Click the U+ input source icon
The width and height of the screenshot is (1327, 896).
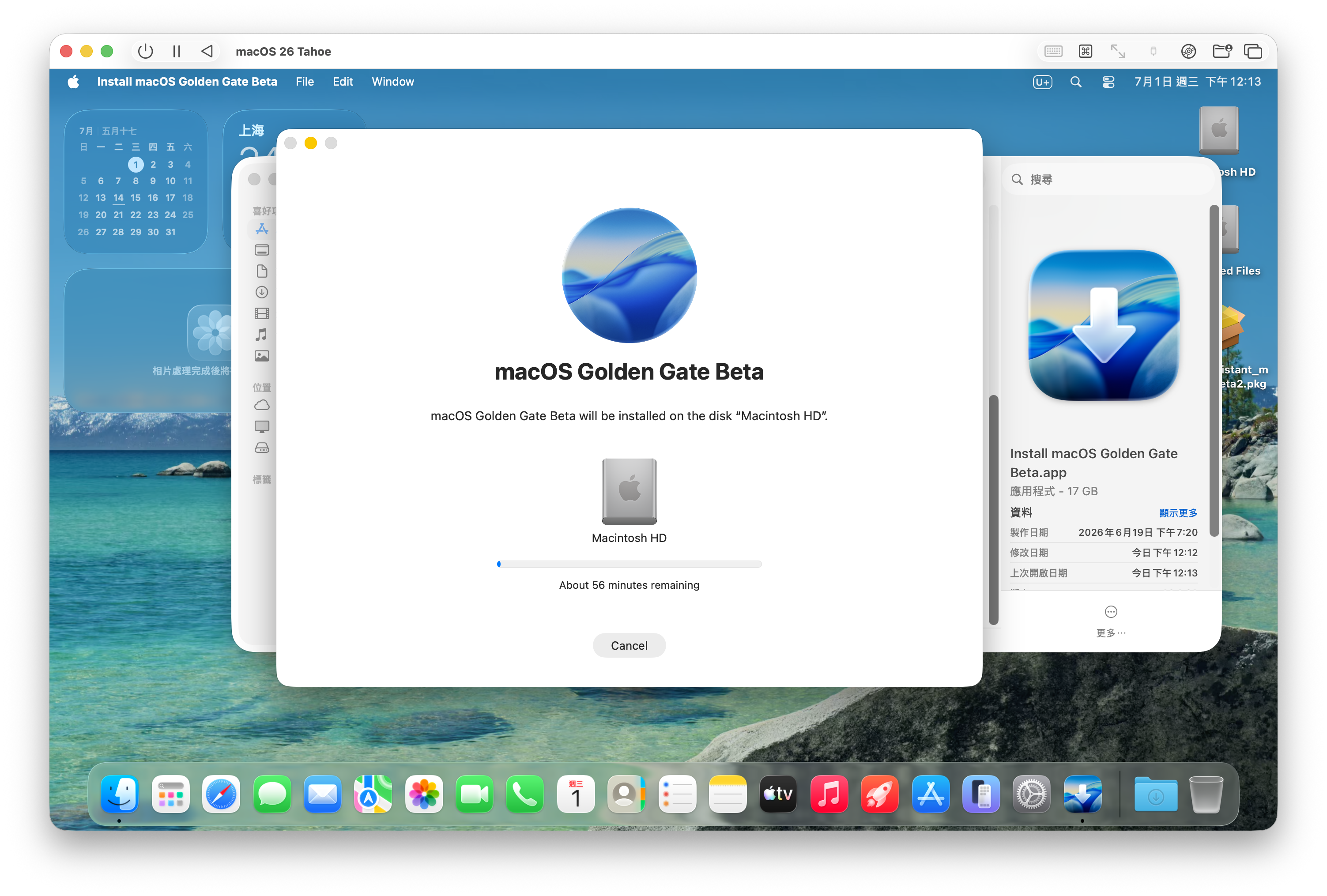point(1042,82)
